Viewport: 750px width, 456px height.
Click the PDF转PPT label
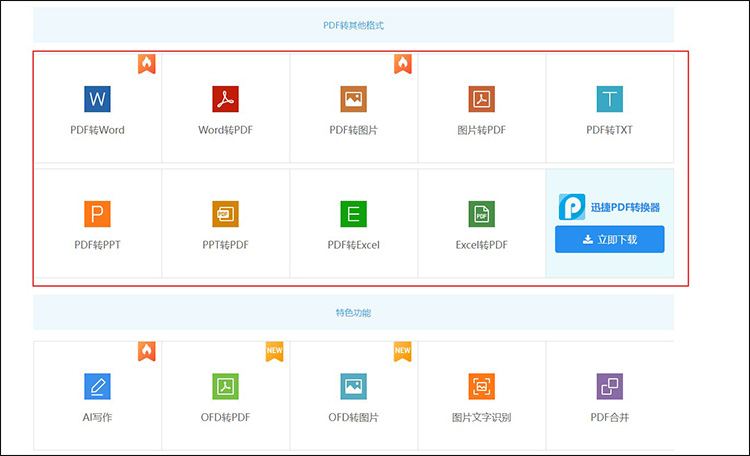click(97, 245)
